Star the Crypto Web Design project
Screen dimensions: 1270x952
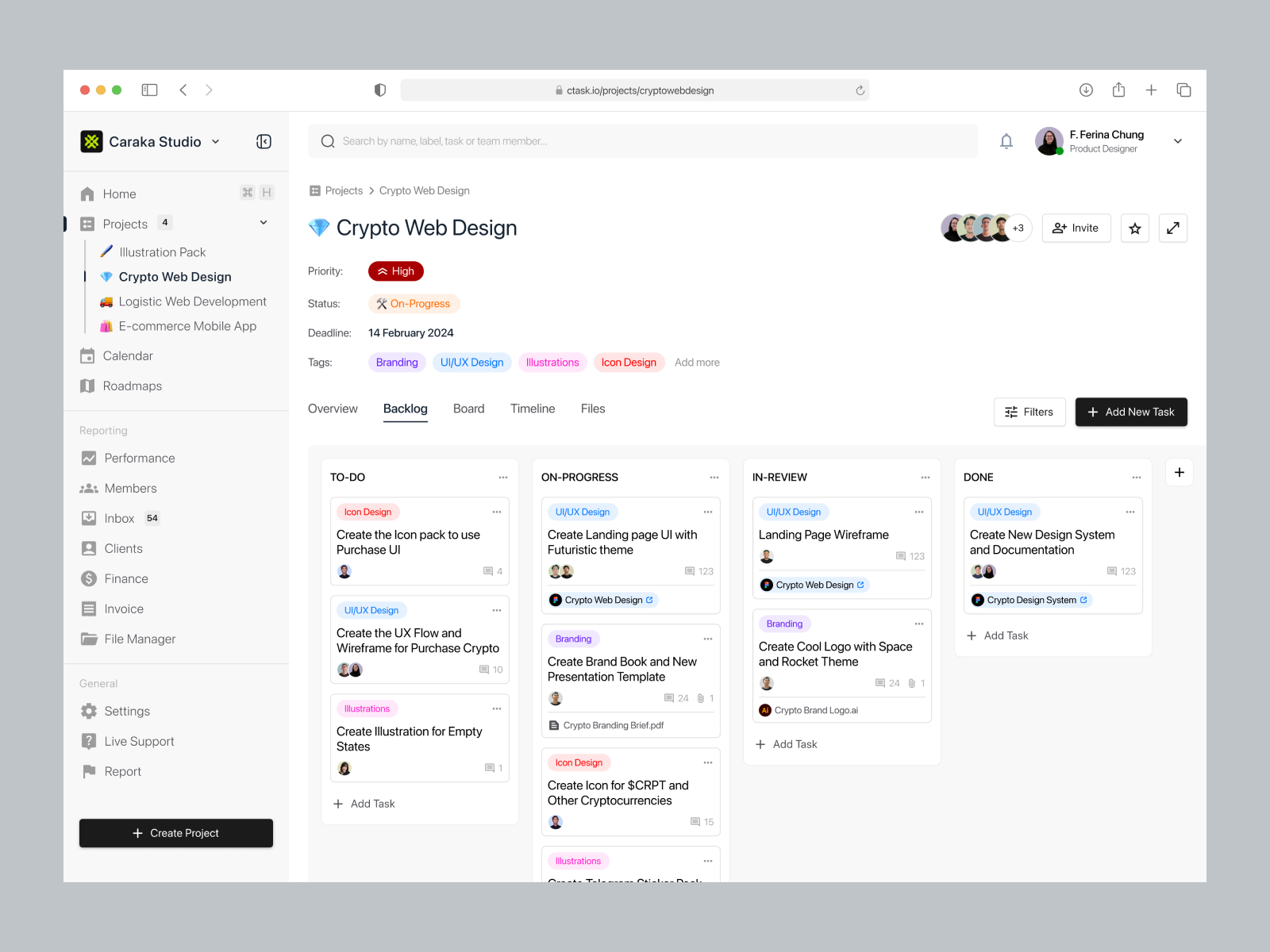1135,228
